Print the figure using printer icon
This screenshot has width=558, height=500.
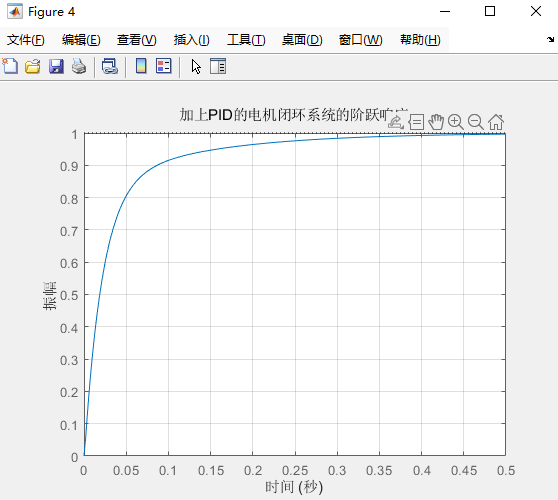tap(79, 67)
